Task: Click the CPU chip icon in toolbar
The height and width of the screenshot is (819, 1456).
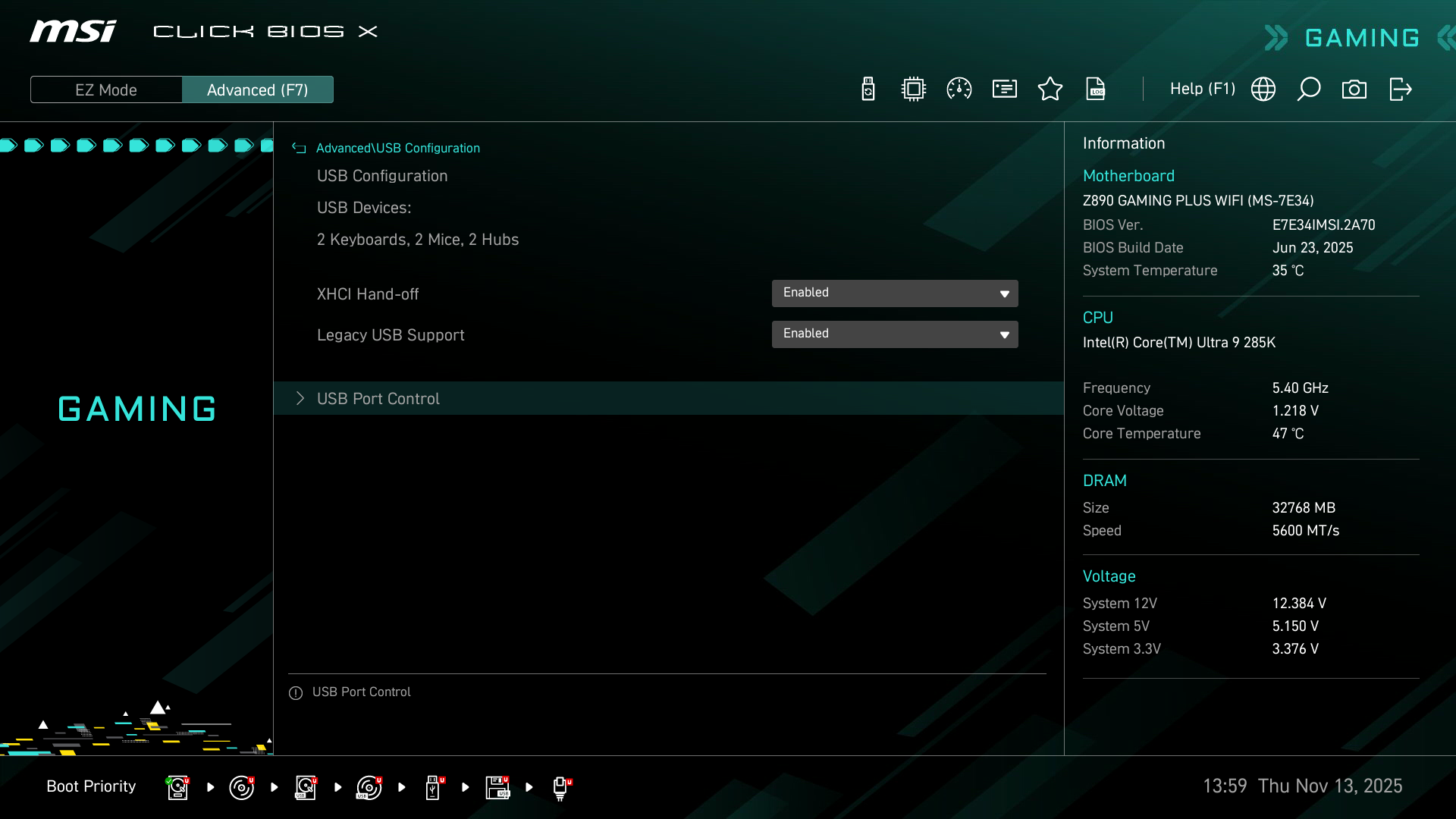Action: (914, 89)
